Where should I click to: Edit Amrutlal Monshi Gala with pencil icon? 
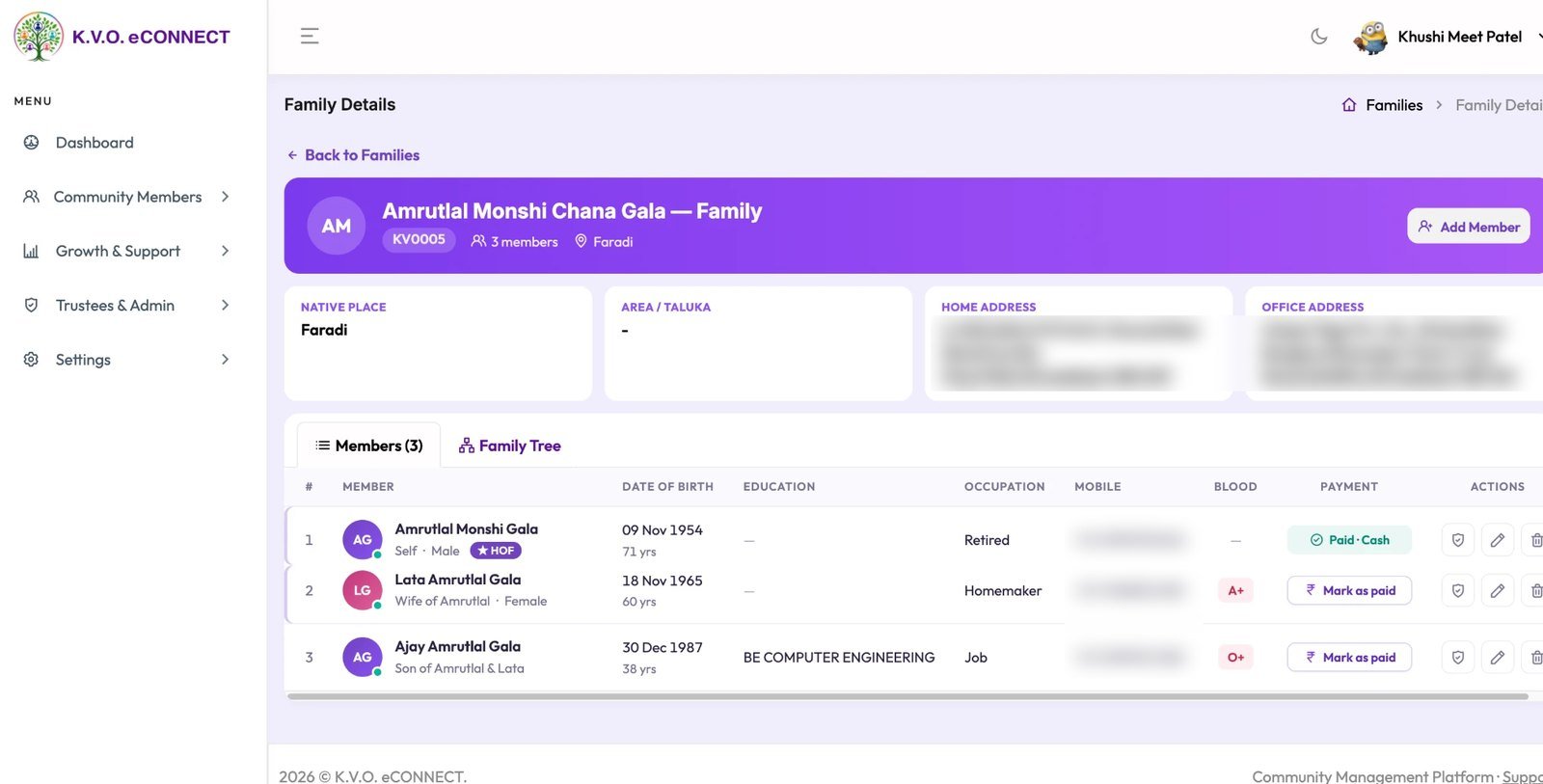1497,540
